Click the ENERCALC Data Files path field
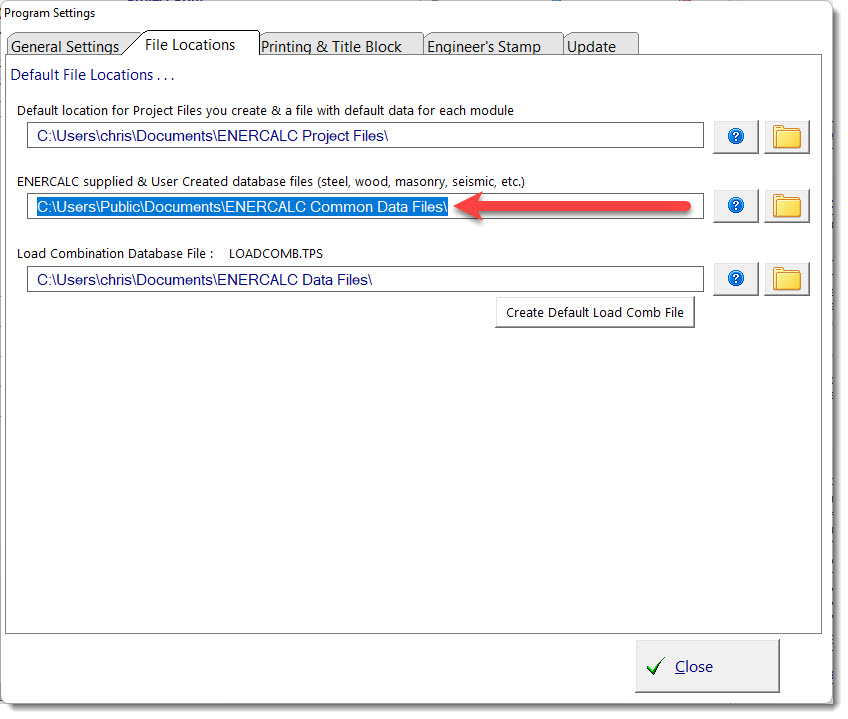Image resolution: width=848 pixels, height=719 pixels. coord(365,279)
